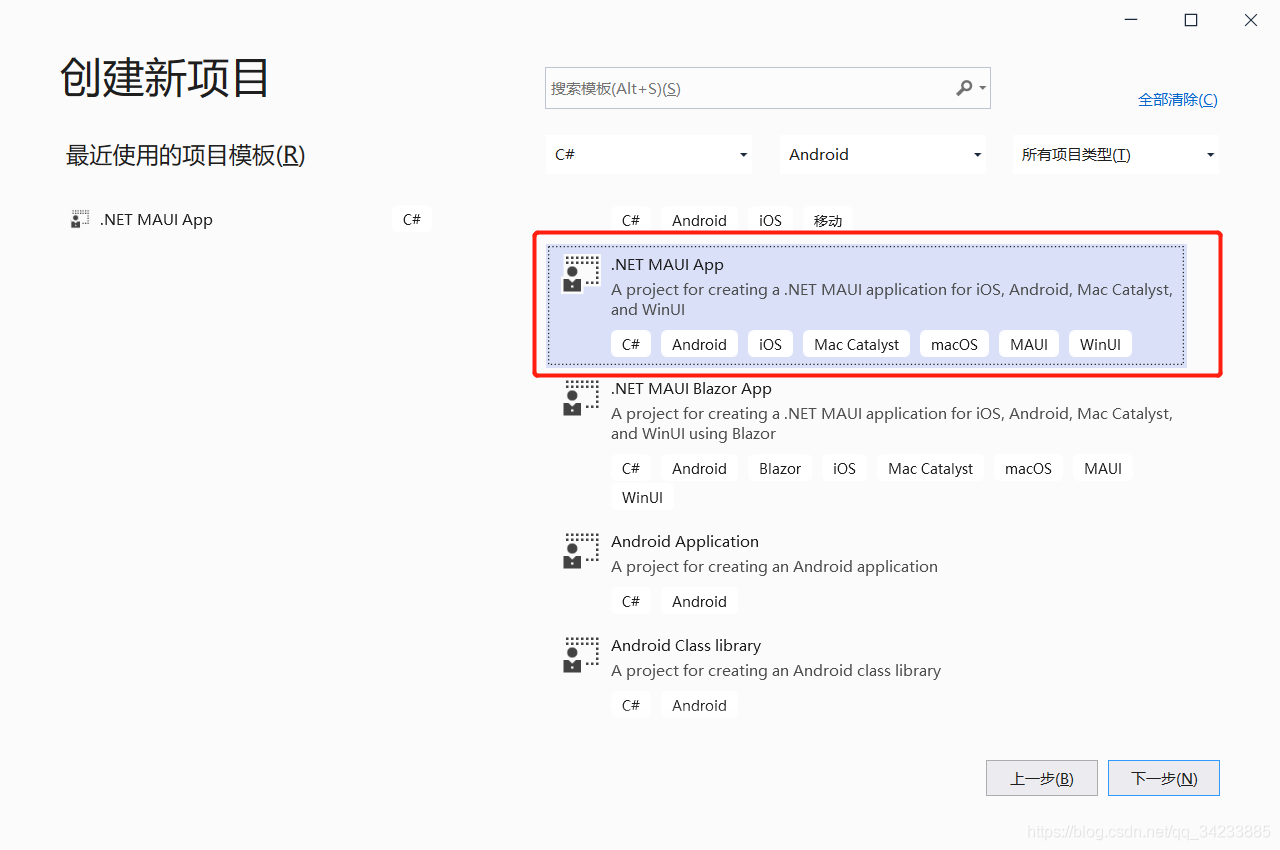Screen dimensions: 1280x850
Task: Maximize the dialog window
Action: tap(1191, 20)
